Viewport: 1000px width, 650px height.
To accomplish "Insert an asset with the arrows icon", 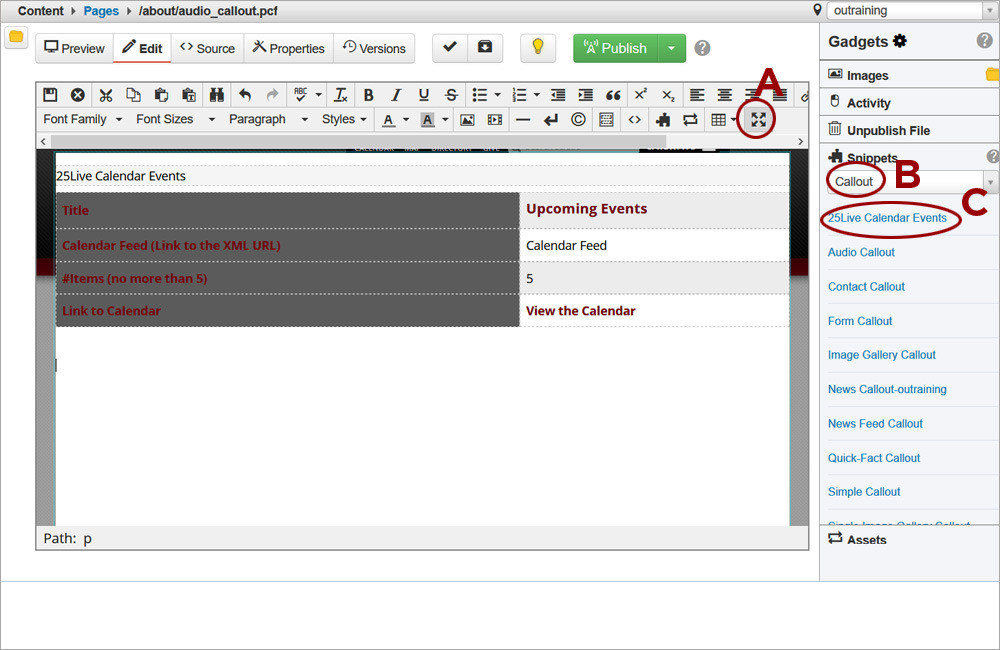I will coord(690,120).
